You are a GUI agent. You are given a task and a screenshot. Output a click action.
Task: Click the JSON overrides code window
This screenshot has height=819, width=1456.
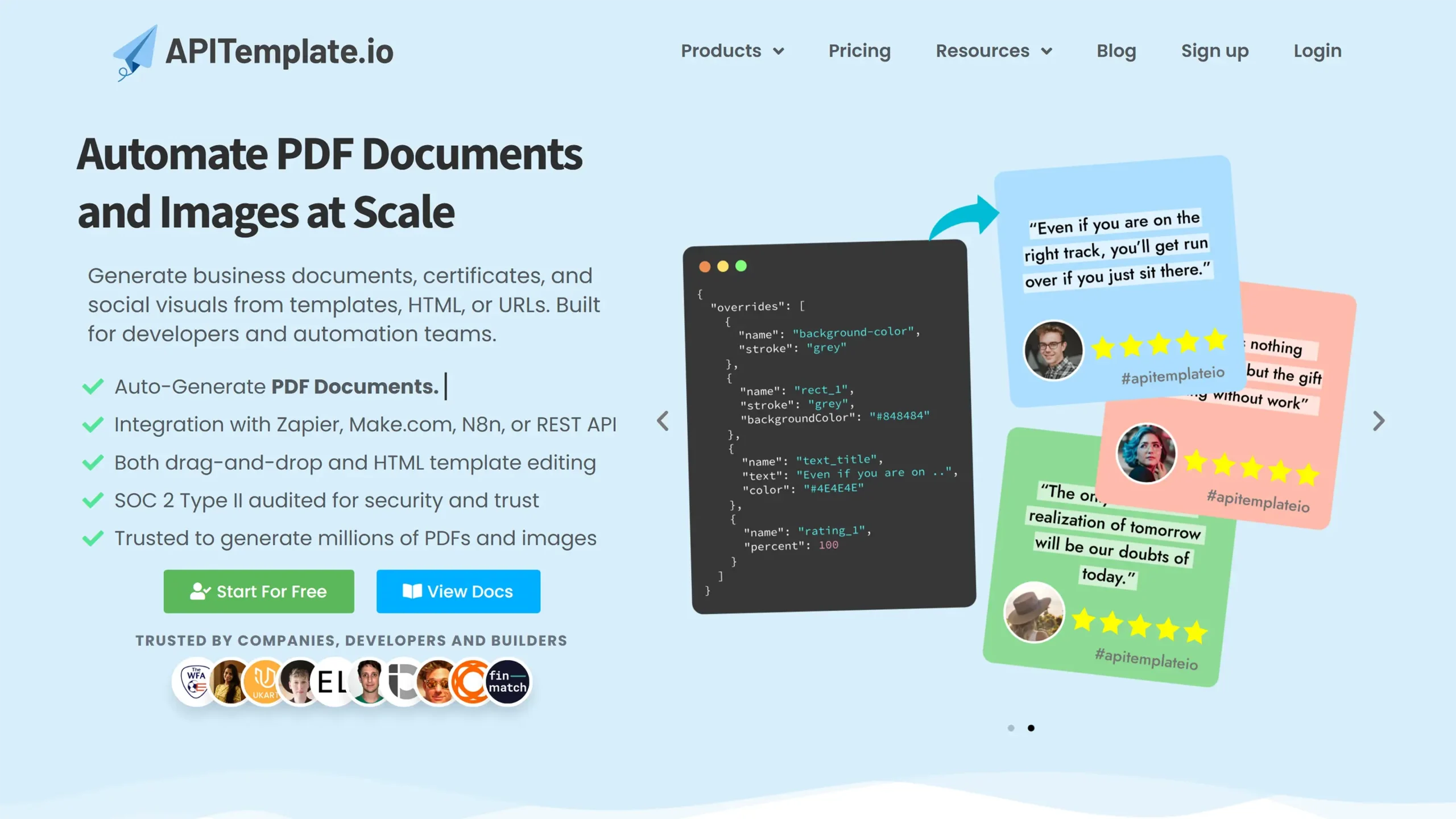829,427
